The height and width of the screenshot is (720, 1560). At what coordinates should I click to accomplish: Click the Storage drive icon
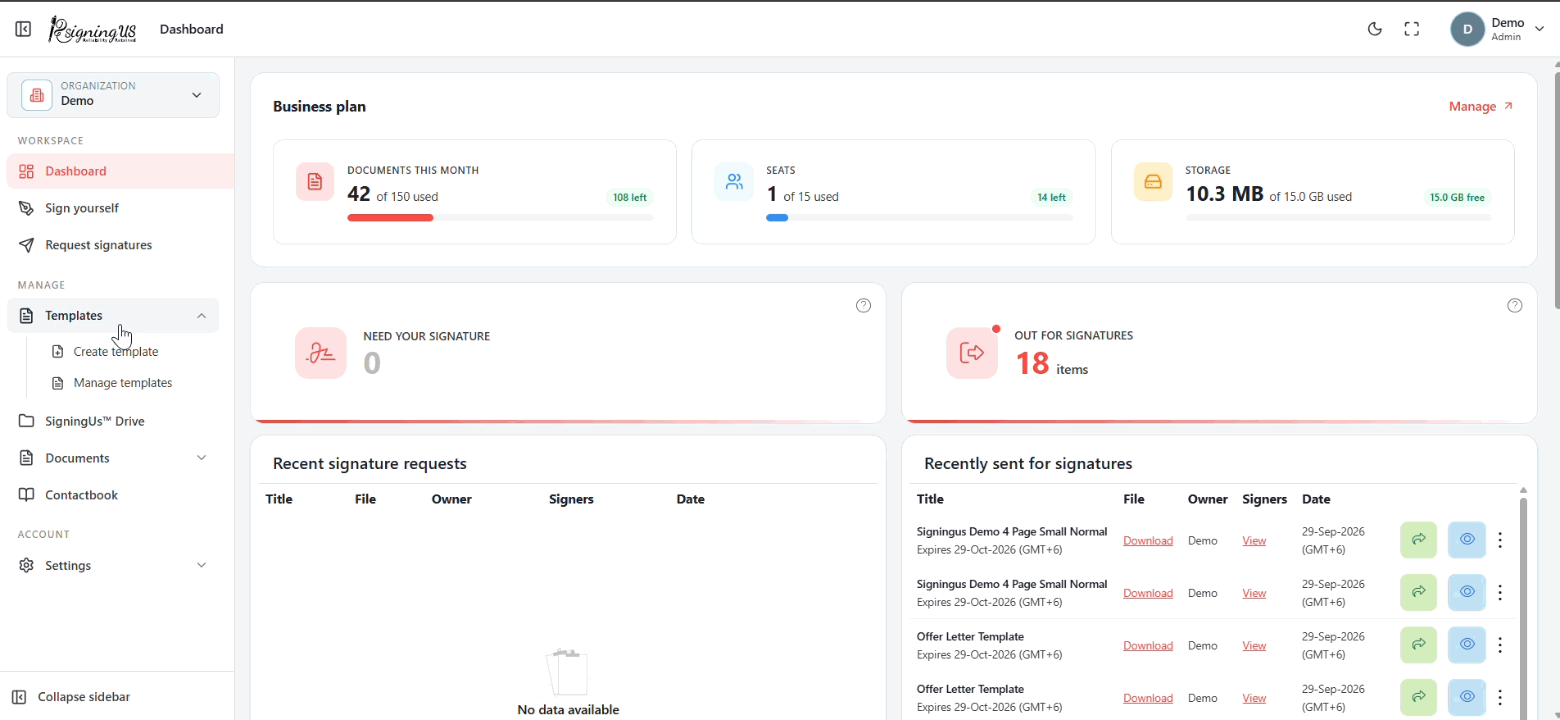pos(1153,181)
